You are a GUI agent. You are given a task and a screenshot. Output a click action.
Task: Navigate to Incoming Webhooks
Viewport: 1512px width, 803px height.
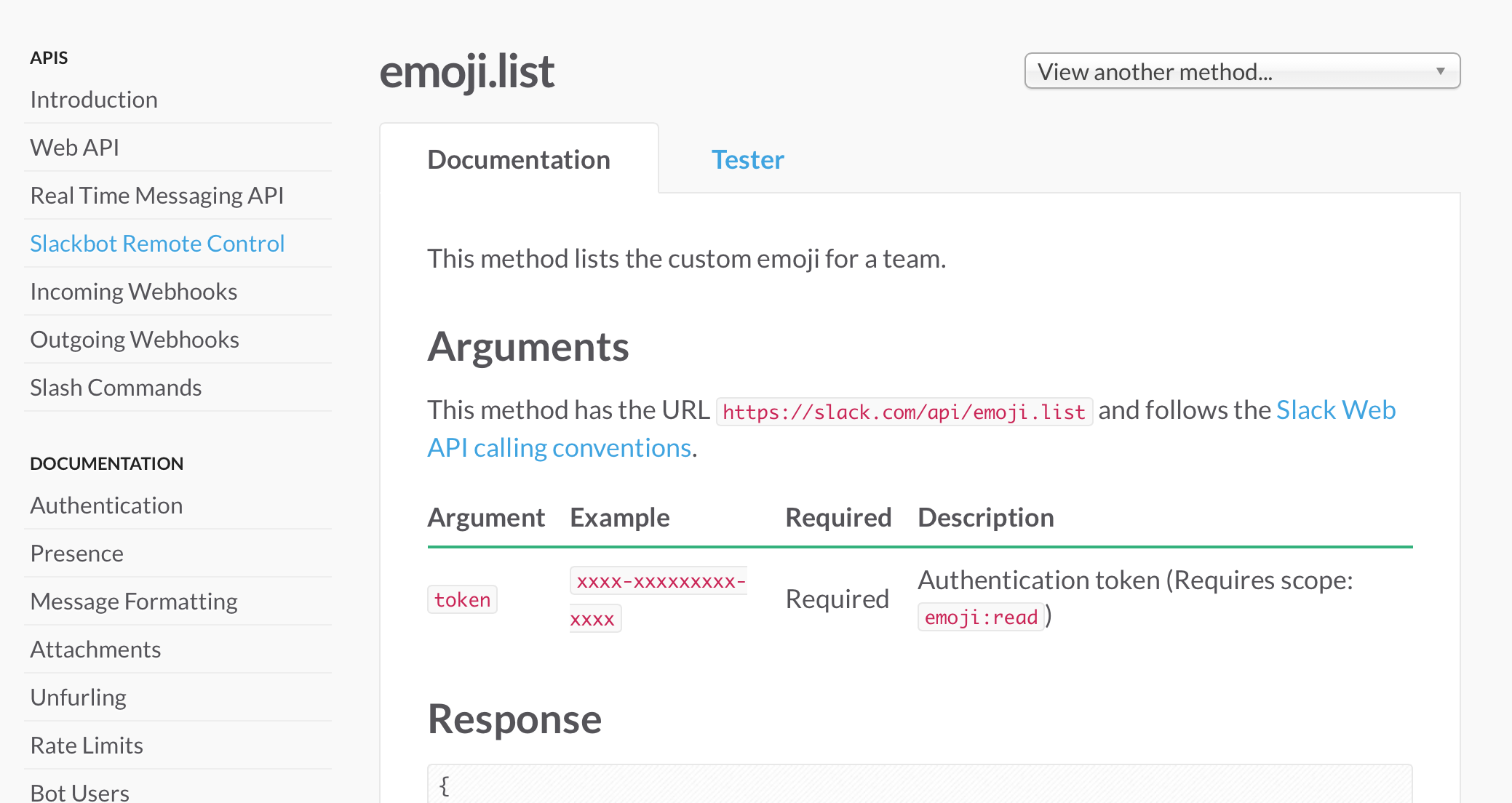(134, 292)
